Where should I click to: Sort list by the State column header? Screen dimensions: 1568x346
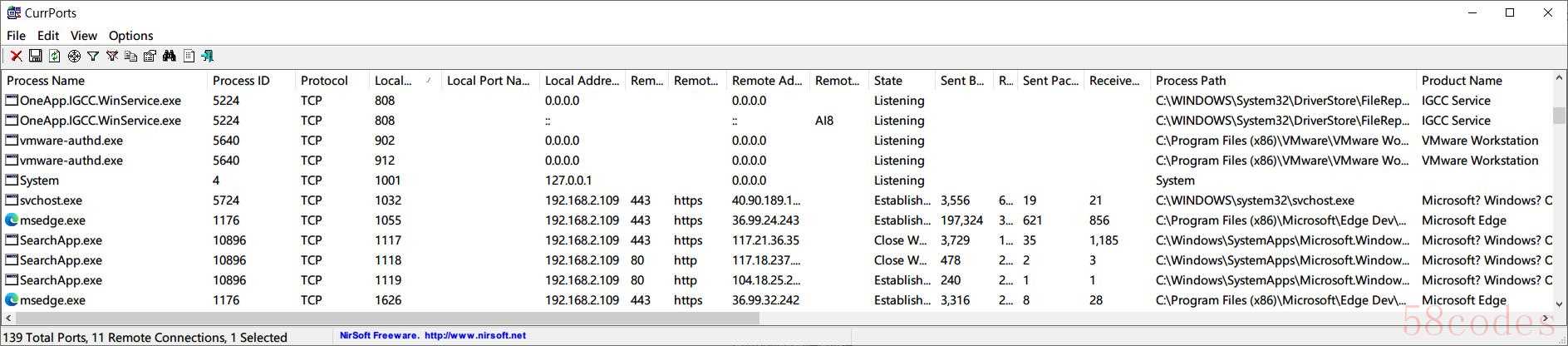902,81
